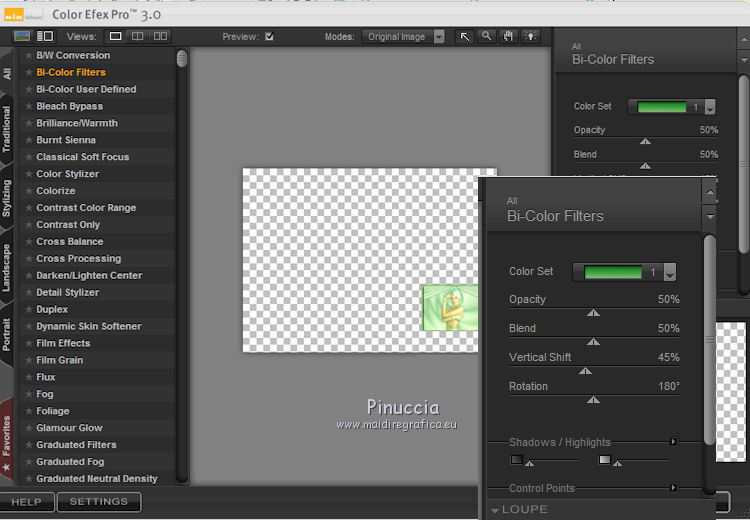Select Burnt Sienna filter

(66, 140)
